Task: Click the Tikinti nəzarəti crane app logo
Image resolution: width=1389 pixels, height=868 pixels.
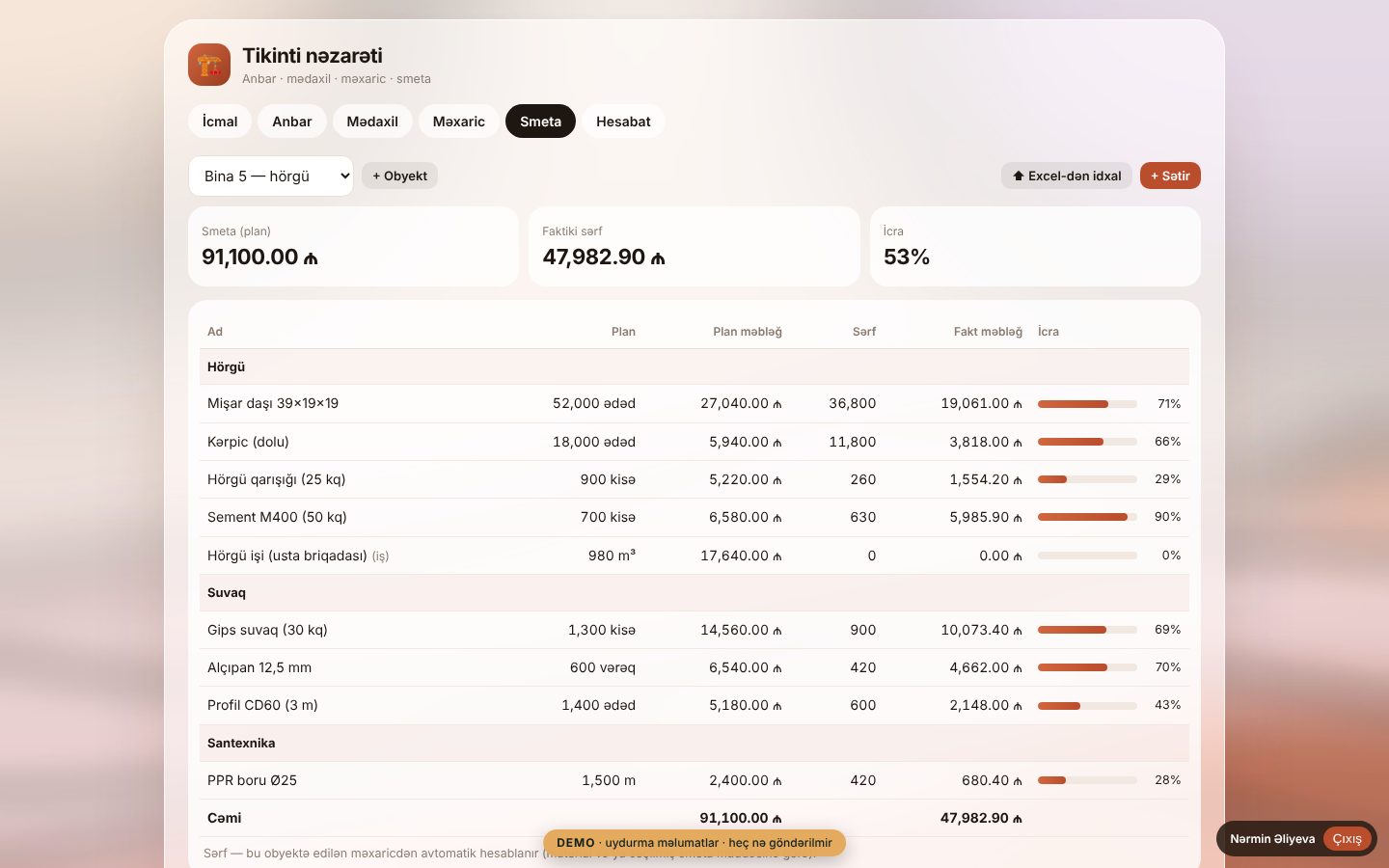Action: pos(209,65)
